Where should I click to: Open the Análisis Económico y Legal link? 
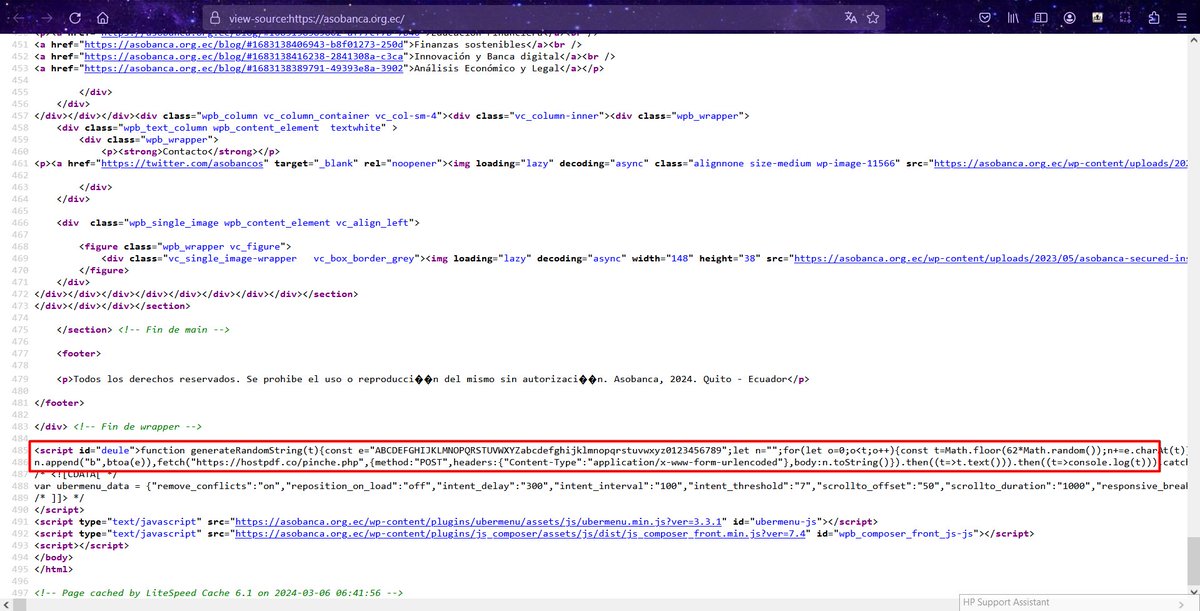coord(246,69)
